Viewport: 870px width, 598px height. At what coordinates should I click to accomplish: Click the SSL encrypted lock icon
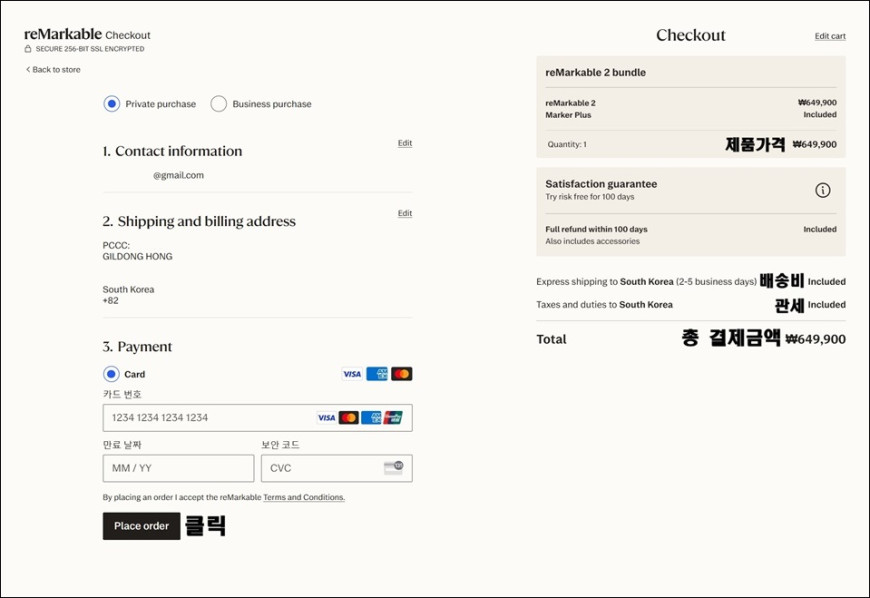click(x=28, y=49)
